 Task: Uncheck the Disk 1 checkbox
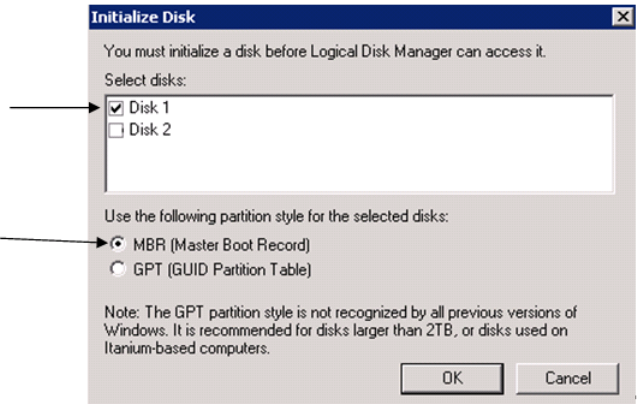point(116,108)
